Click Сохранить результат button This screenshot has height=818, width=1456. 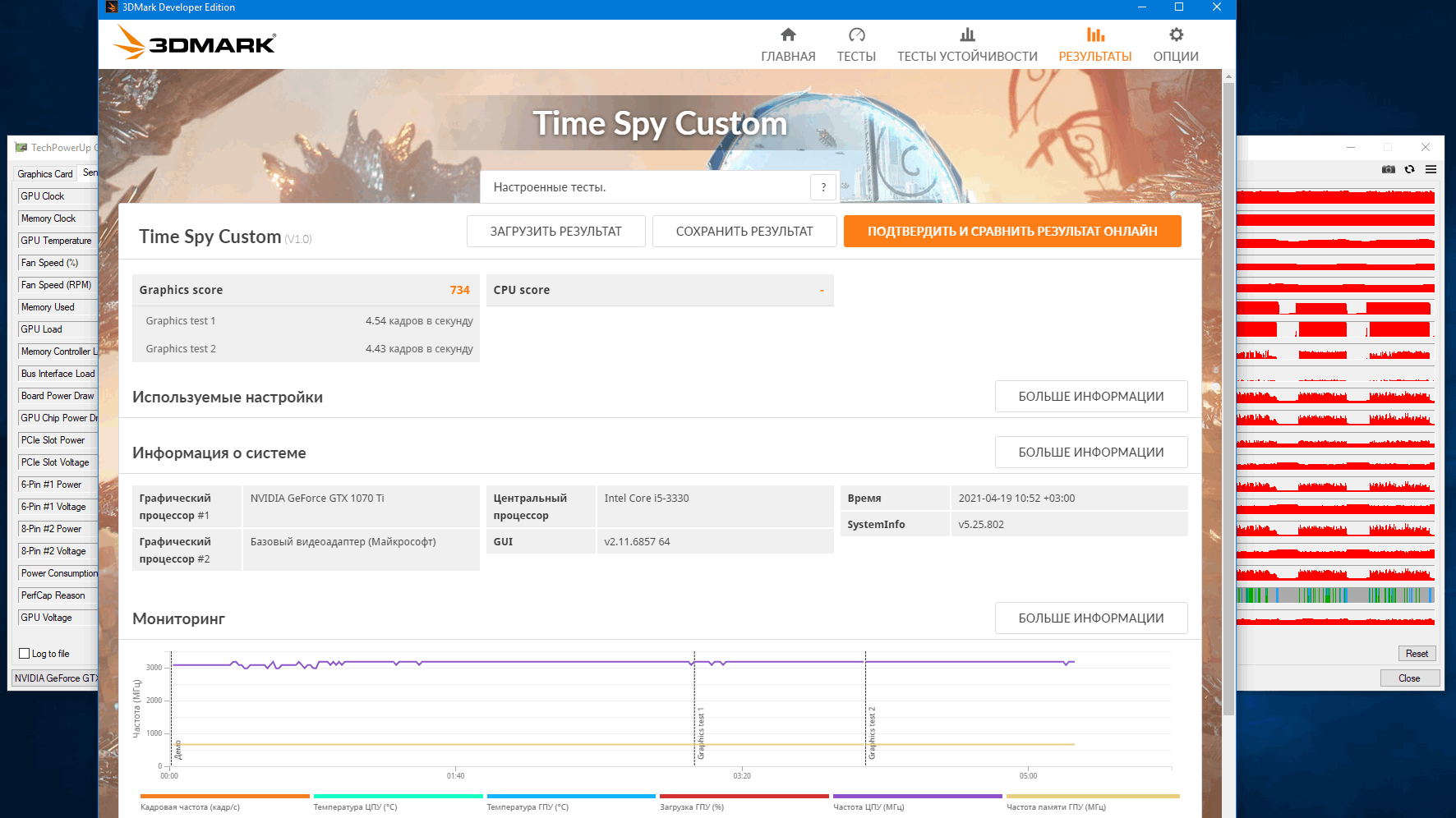click(744, 231)
